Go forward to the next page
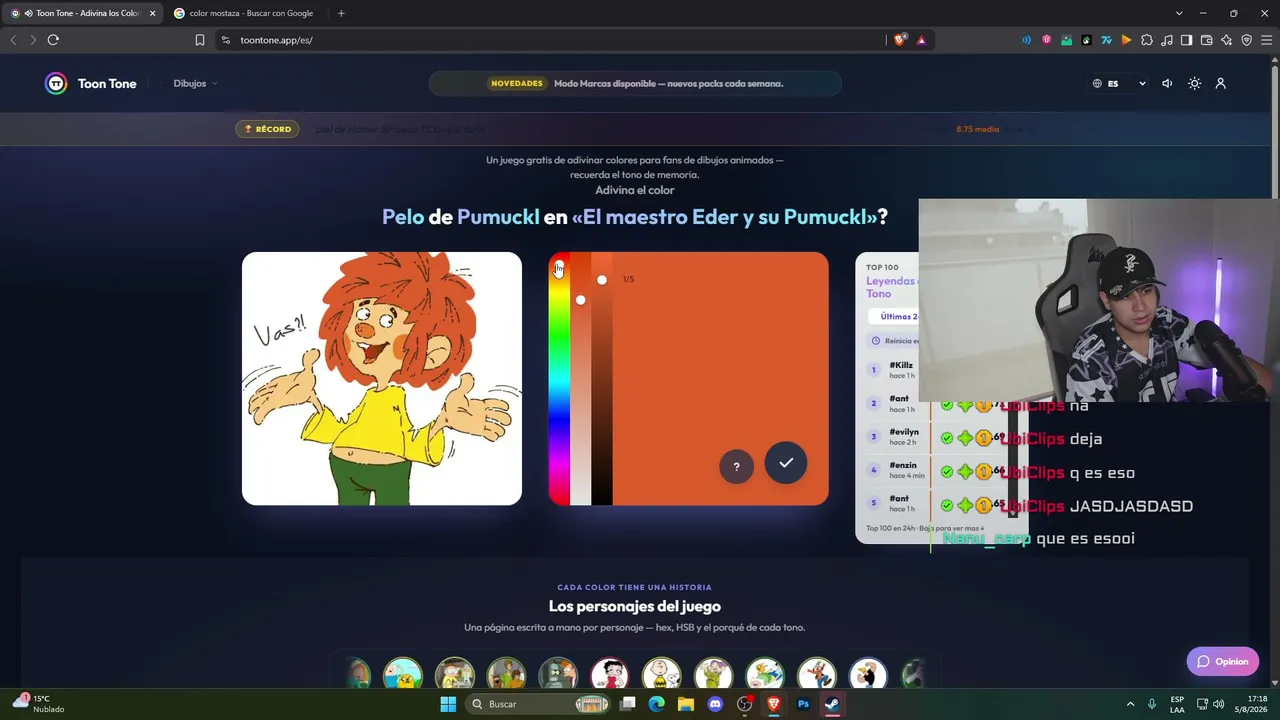The image size is (1280, 720). coord(33,40)
